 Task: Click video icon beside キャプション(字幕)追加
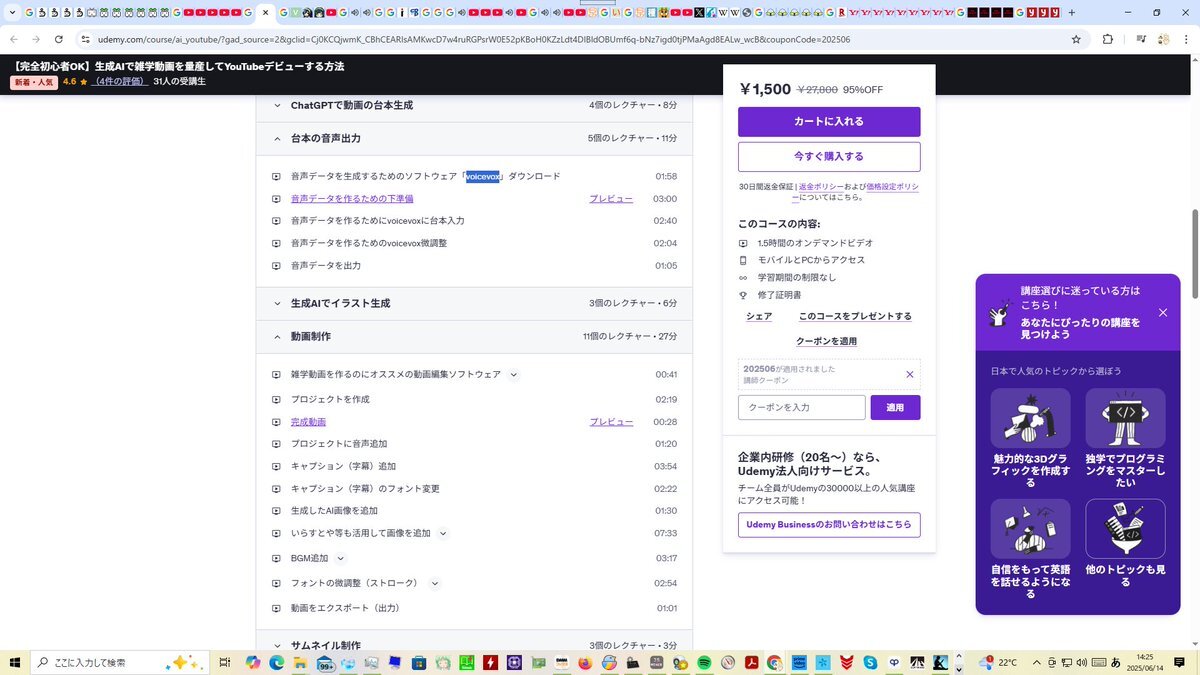pos(277,467)
